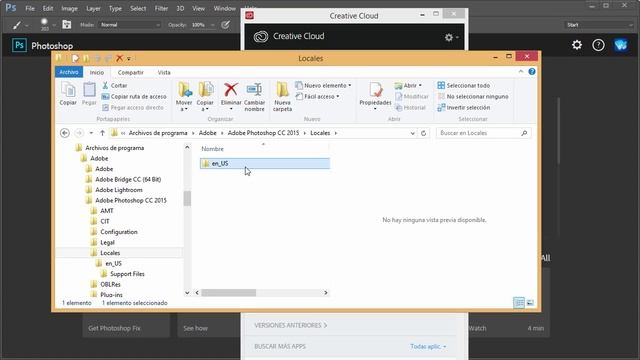Select Support Files folder in tree

pyautogui.click(x=127, y=274)
